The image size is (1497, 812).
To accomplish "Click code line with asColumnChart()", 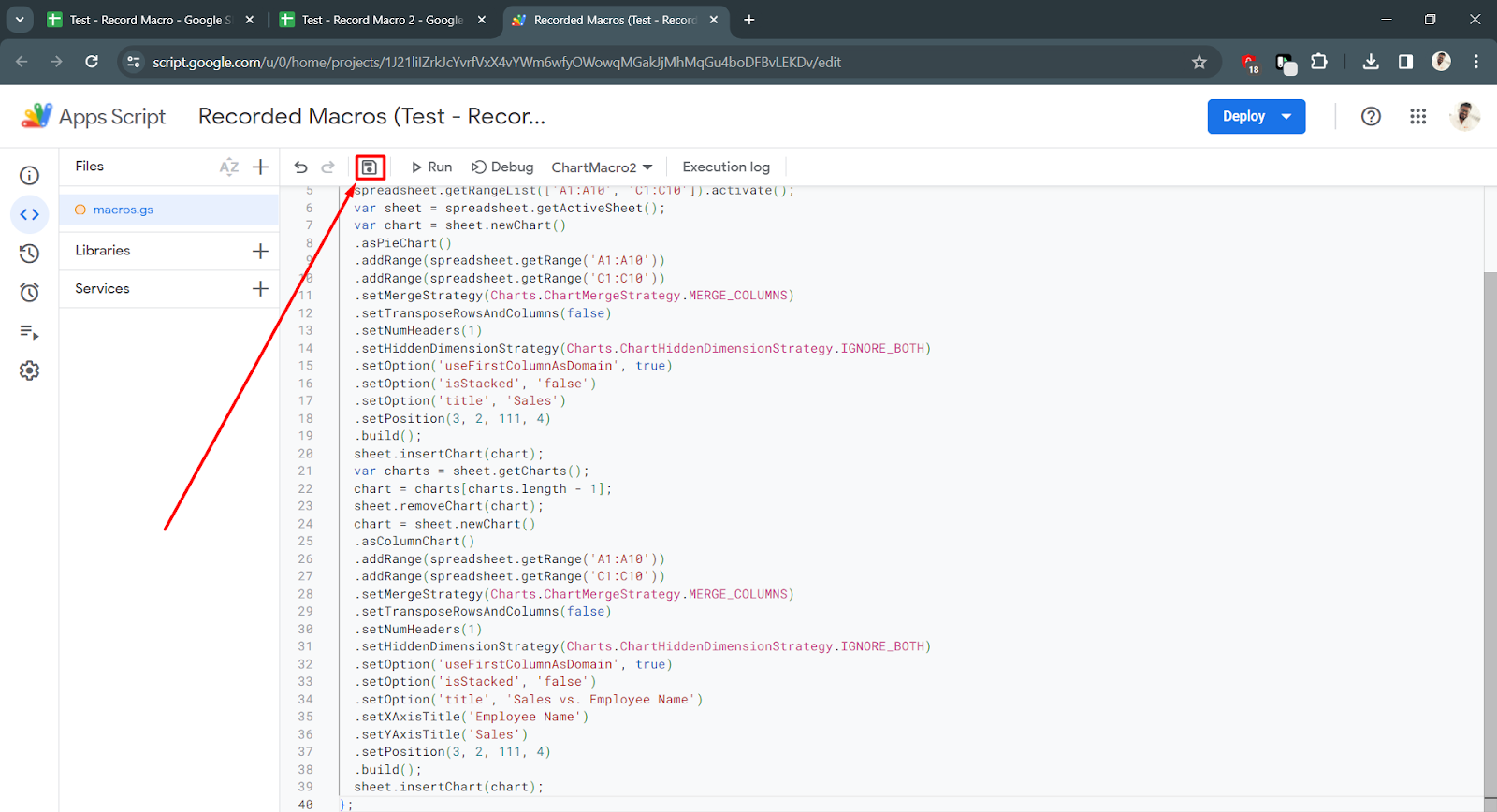I will (414, 542).
